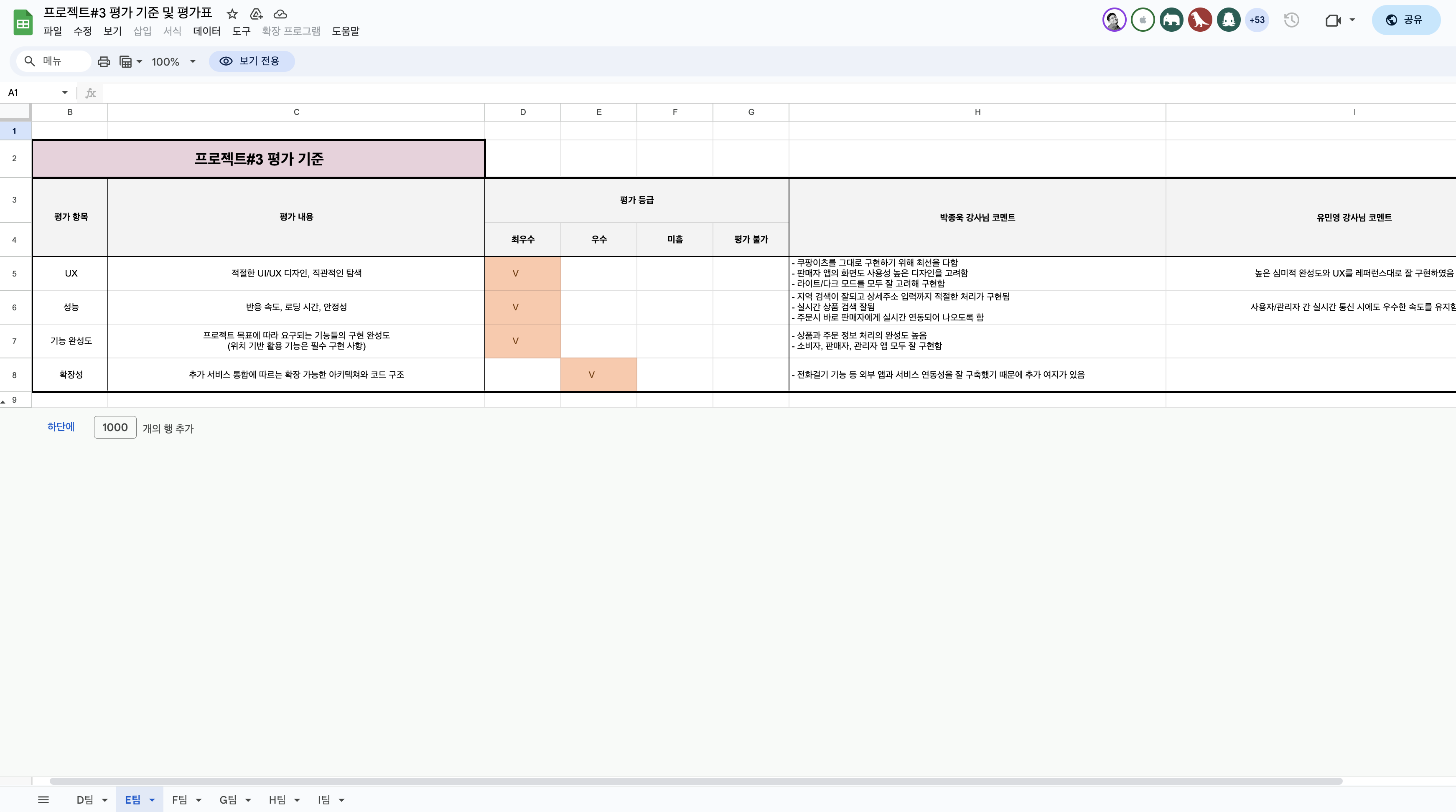Open the name box A1 dropdown
Screen dimensions: 1456x812
click(64, 93)
